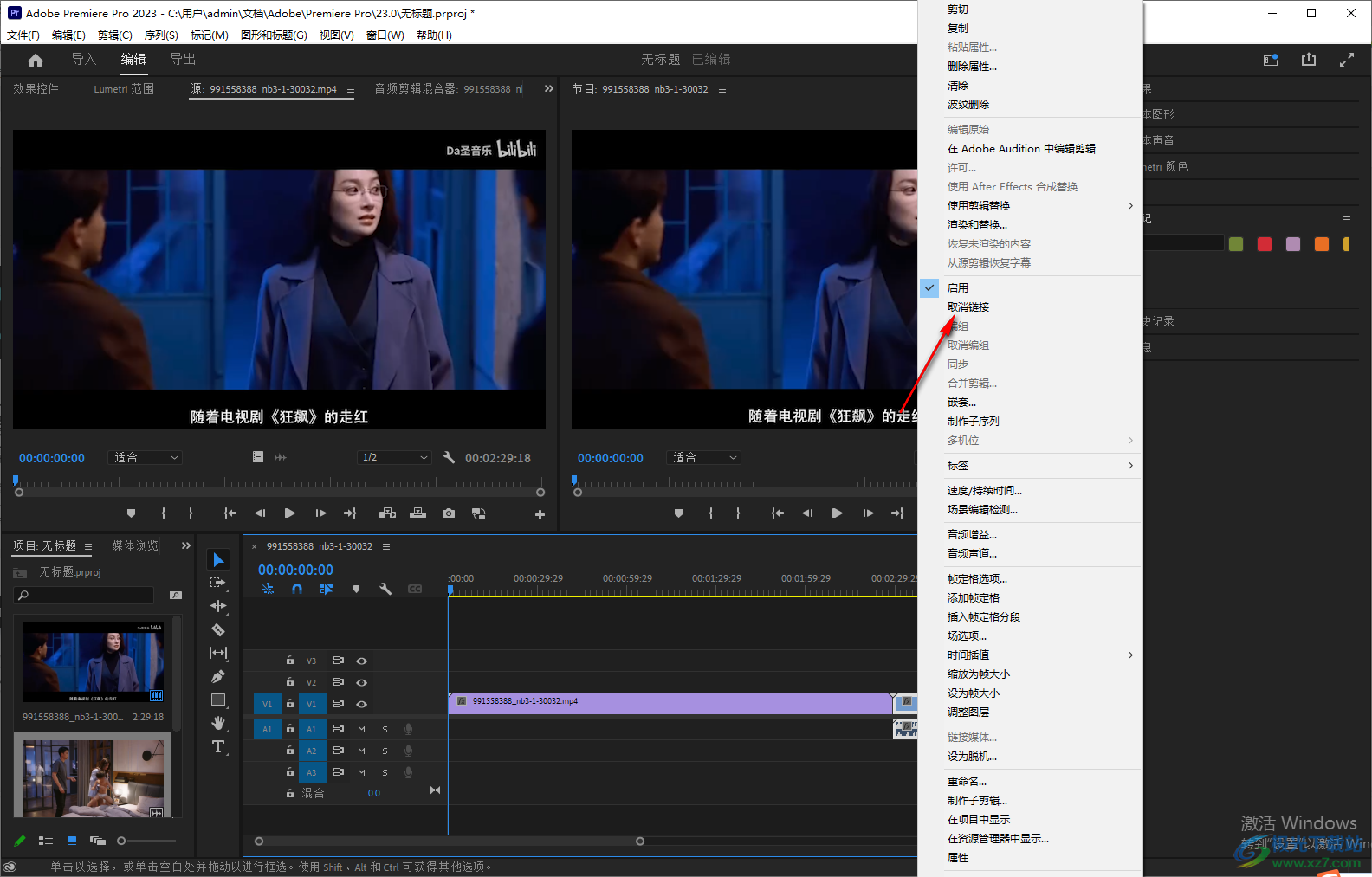Switch to Media Browser (媒体浏览) tab
This screenshot has width=1372, height=877.
pyautogui.click(x=135, y=545)
